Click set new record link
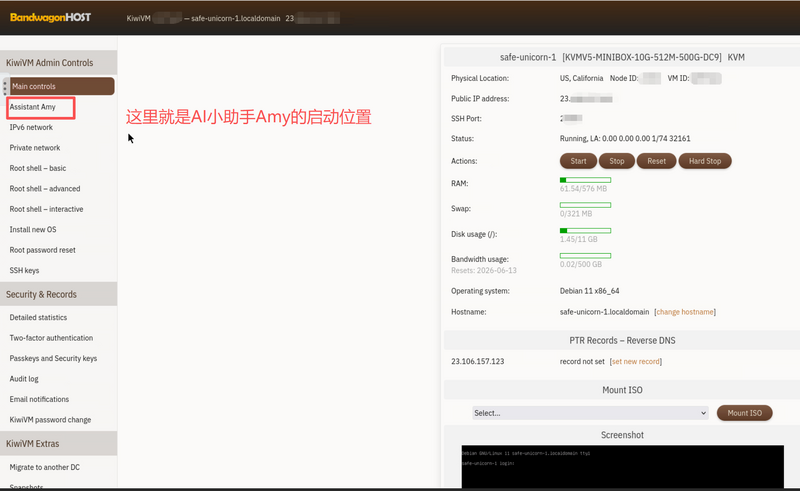 (x=636, y=361)
